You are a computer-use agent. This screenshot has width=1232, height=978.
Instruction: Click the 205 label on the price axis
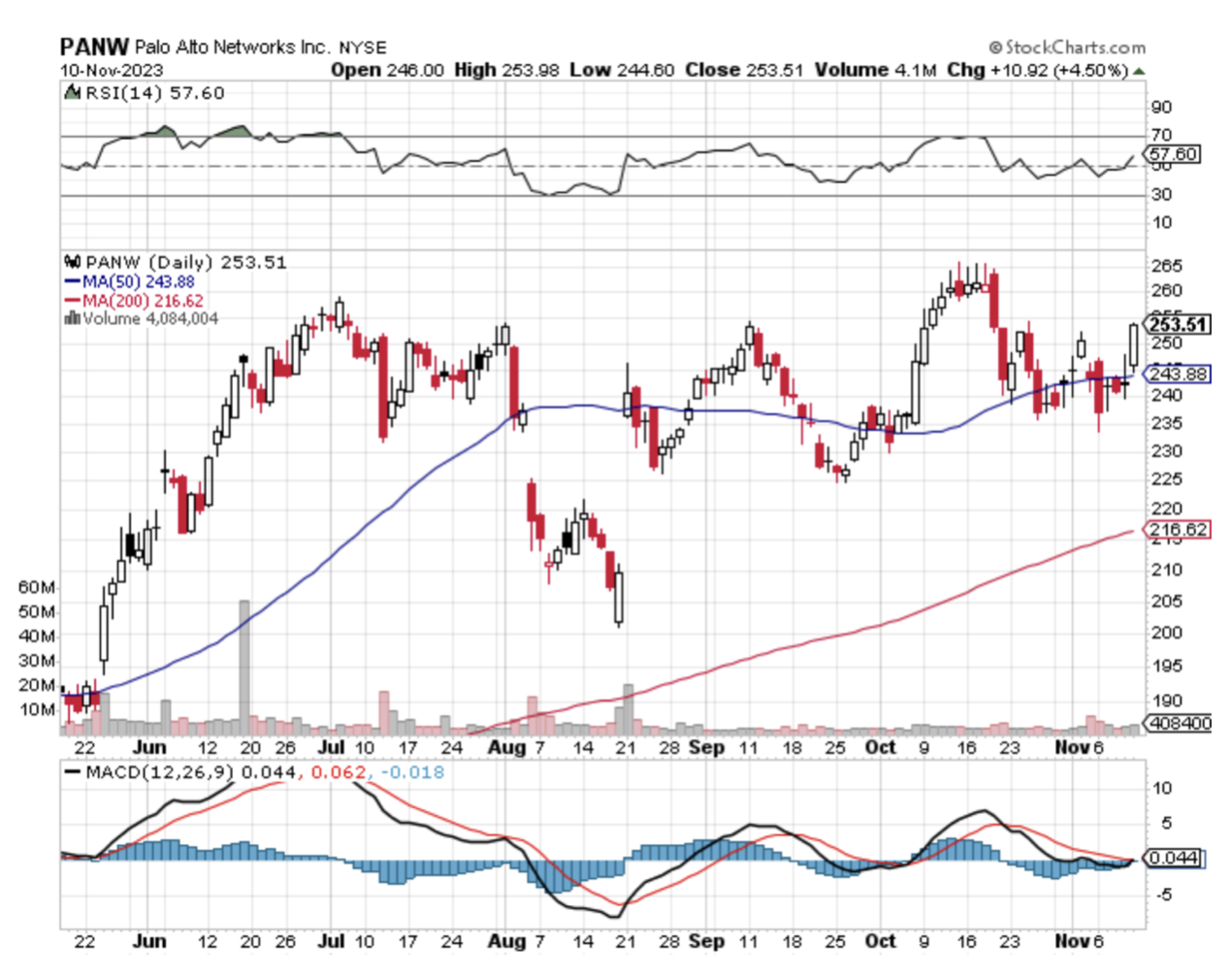pos(1167,601)
